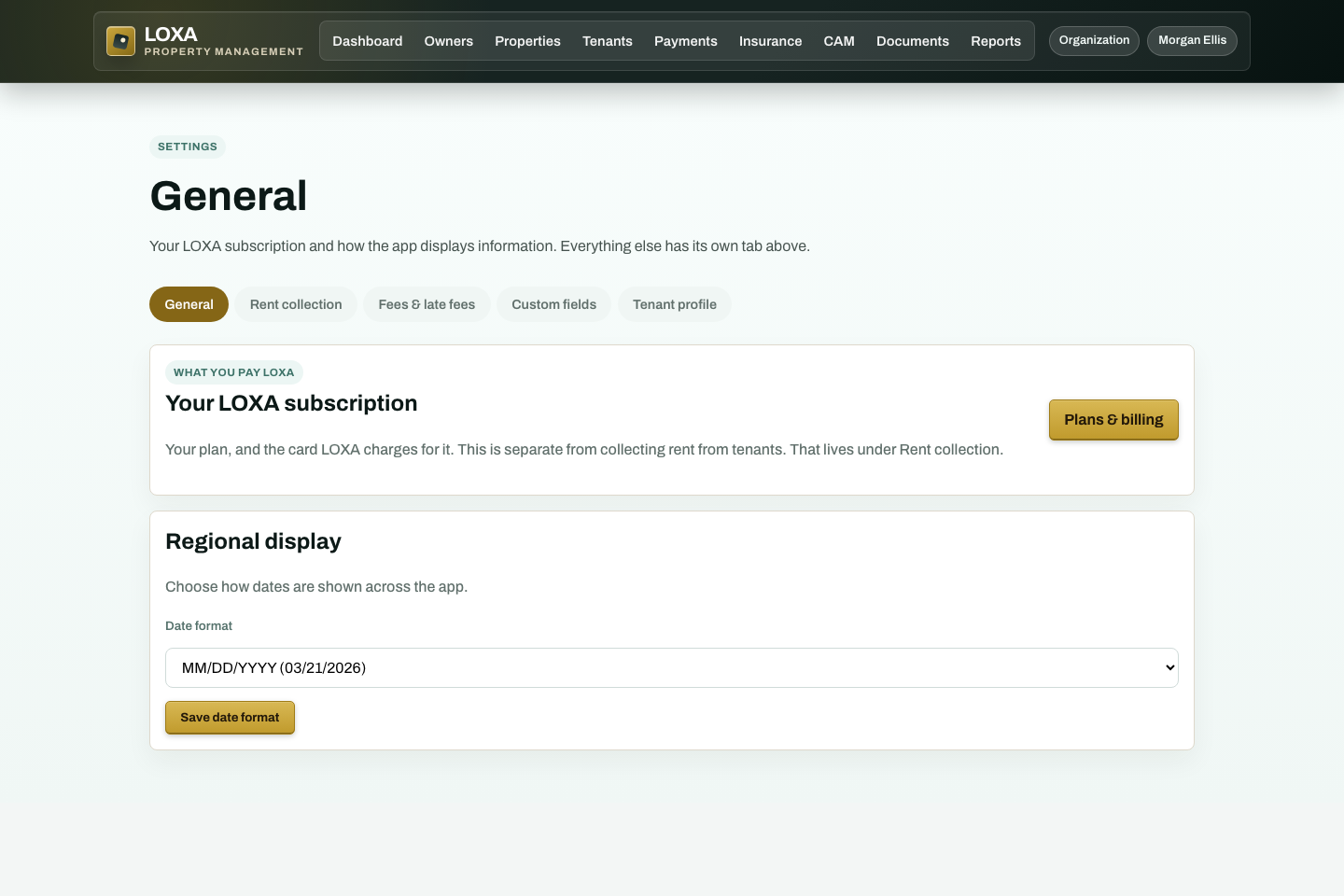Click the Regional display heading
Screen dimensions: 1344x896
point(253,541)
